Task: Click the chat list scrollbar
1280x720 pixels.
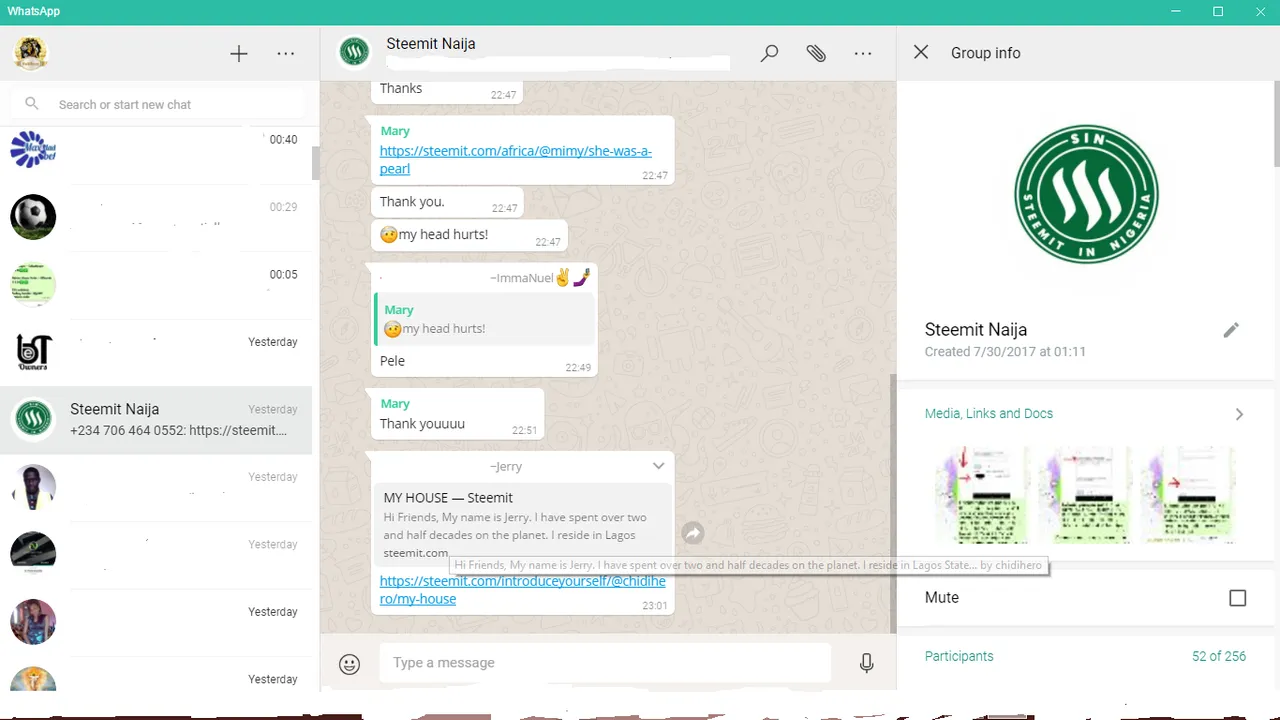Action: (316, 162)
